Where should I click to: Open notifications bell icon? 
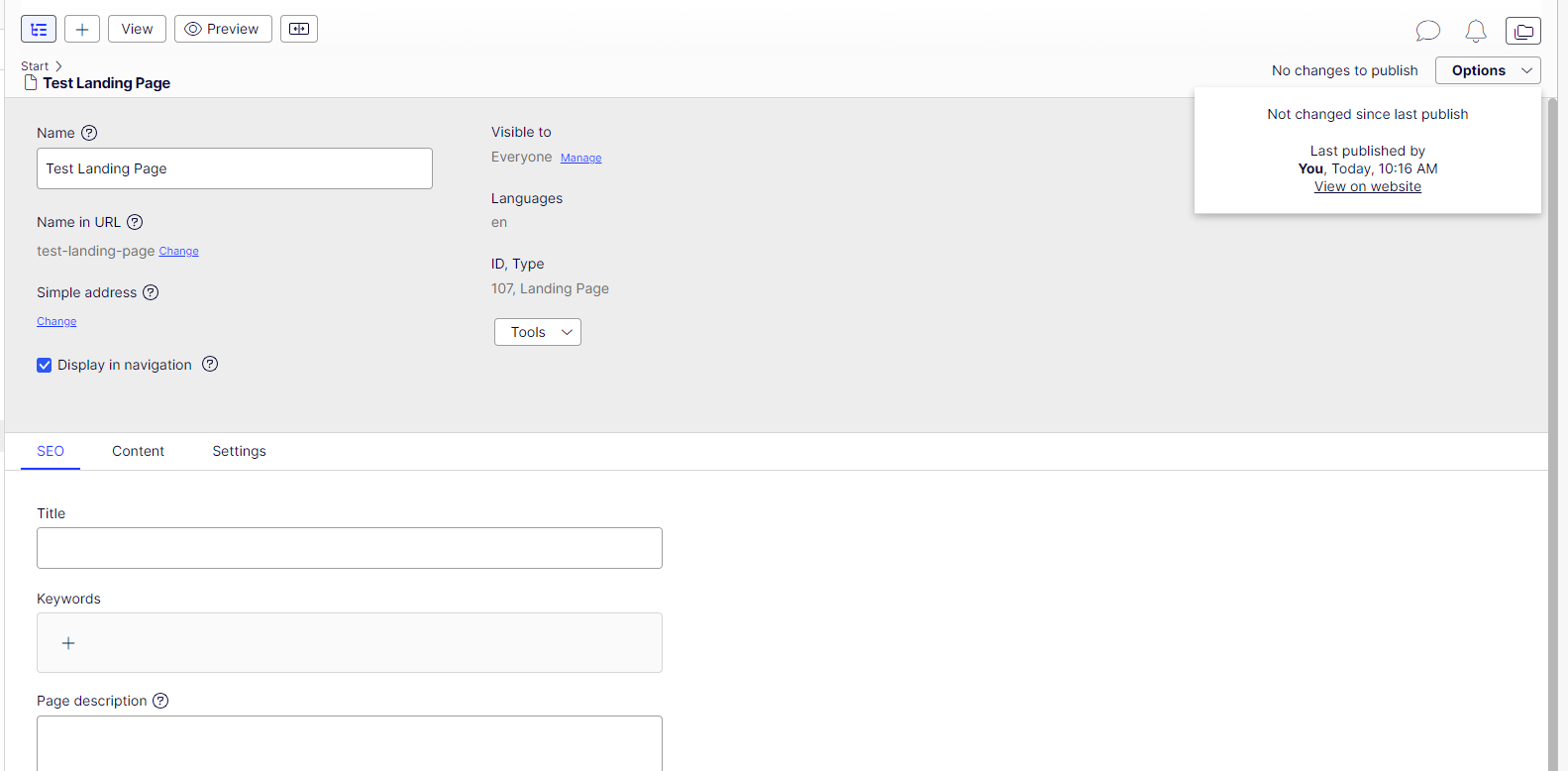(1476, 31)
